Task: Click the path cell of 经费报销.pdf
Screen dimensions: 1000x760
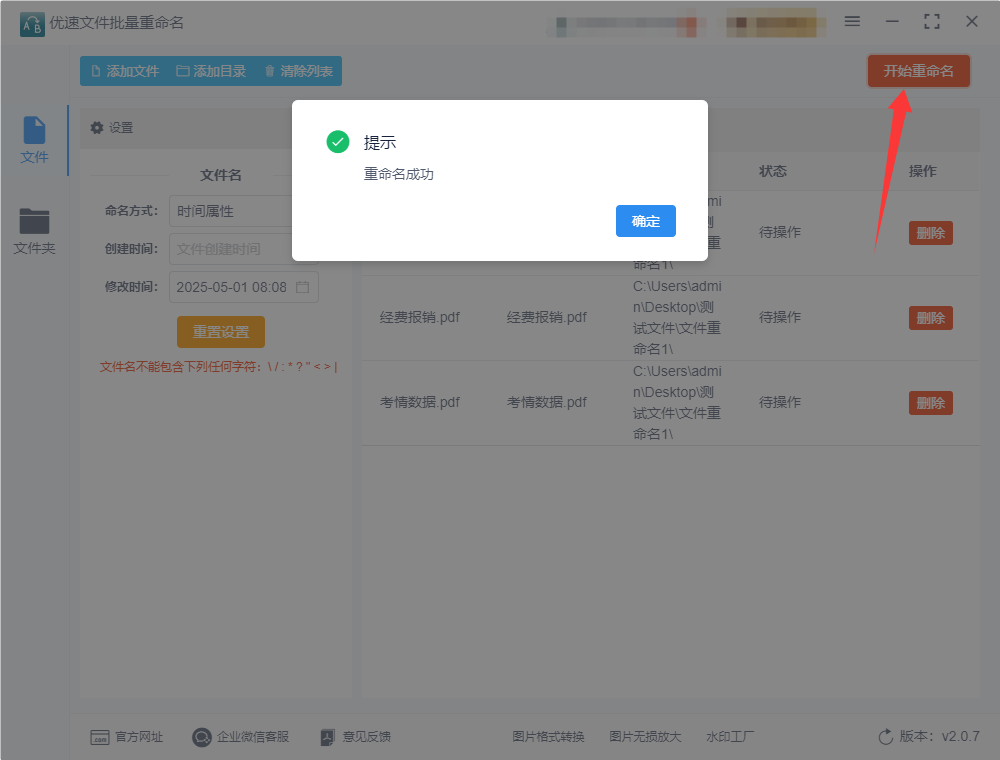Action: (x=677, y=317)
